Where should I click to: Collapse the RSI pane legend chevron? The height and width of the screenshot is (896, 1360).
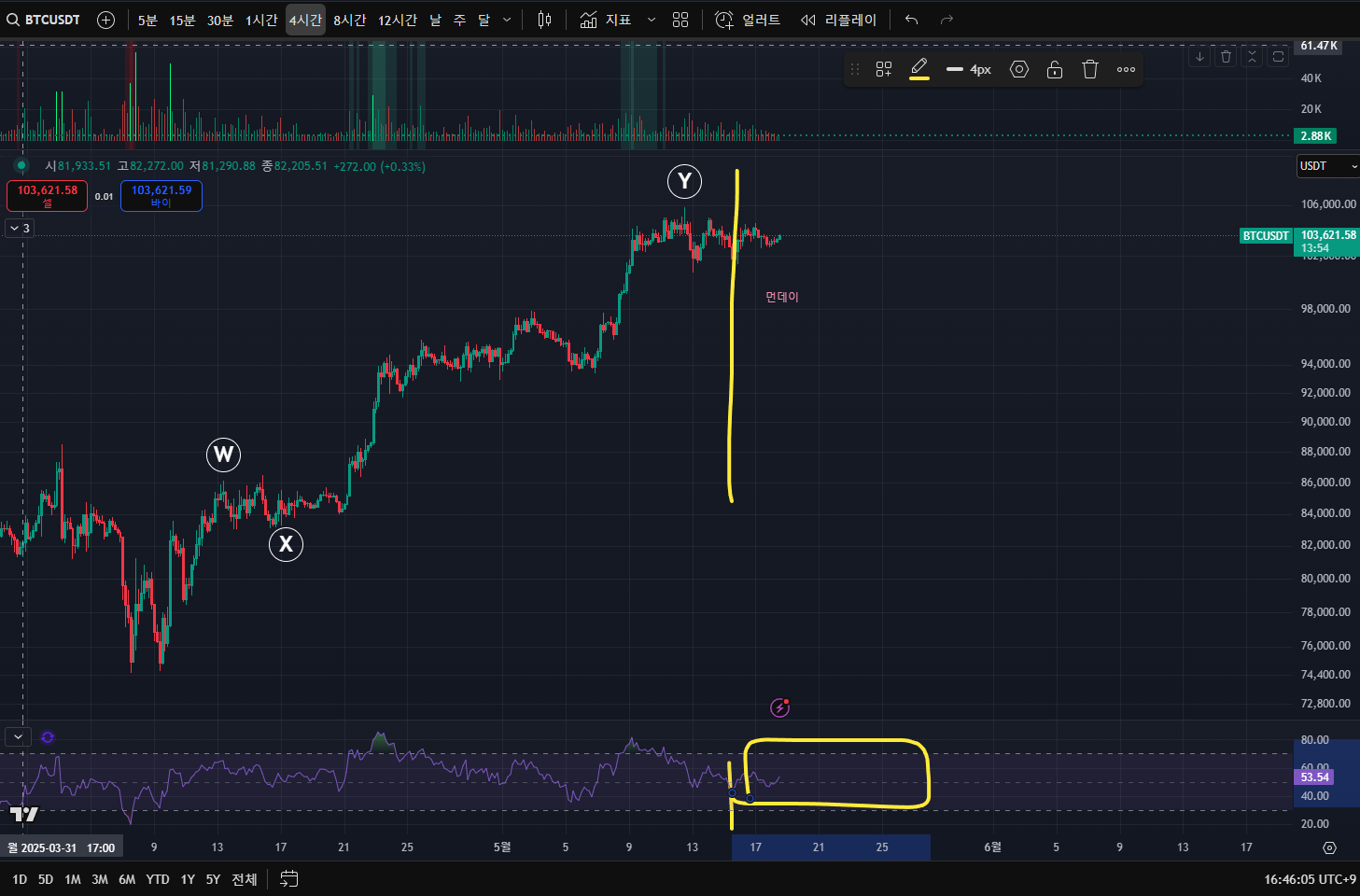[x=18, y=736]
